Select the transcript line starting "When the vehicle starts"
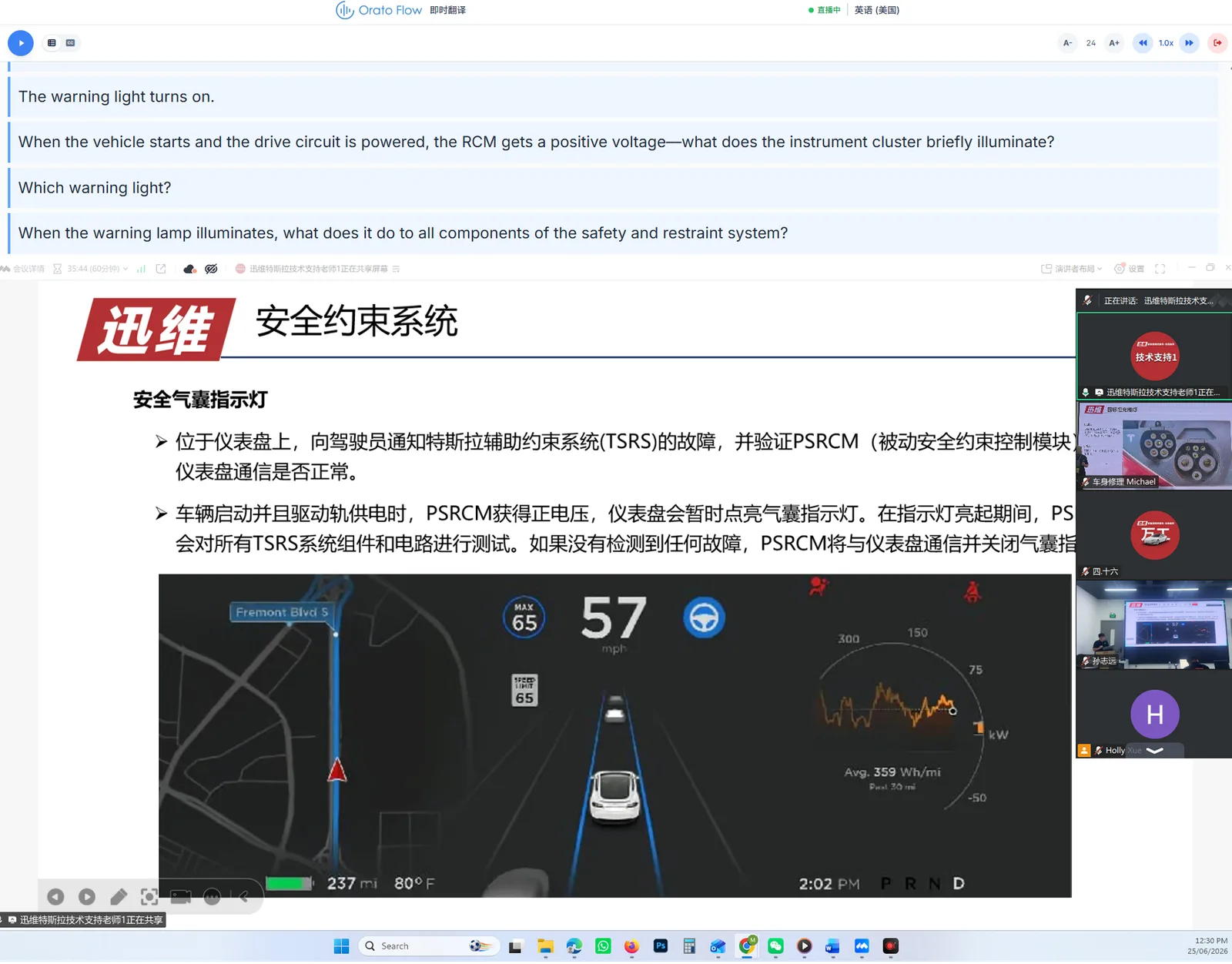The image size is (1232, 964). point(614,142)
